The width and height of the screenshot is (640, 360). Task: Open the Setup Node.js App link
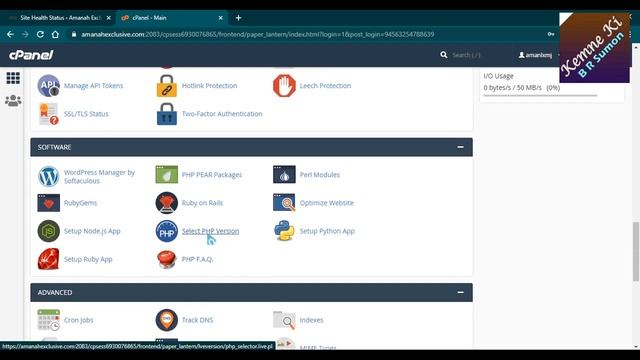click(x=92, y=231)
